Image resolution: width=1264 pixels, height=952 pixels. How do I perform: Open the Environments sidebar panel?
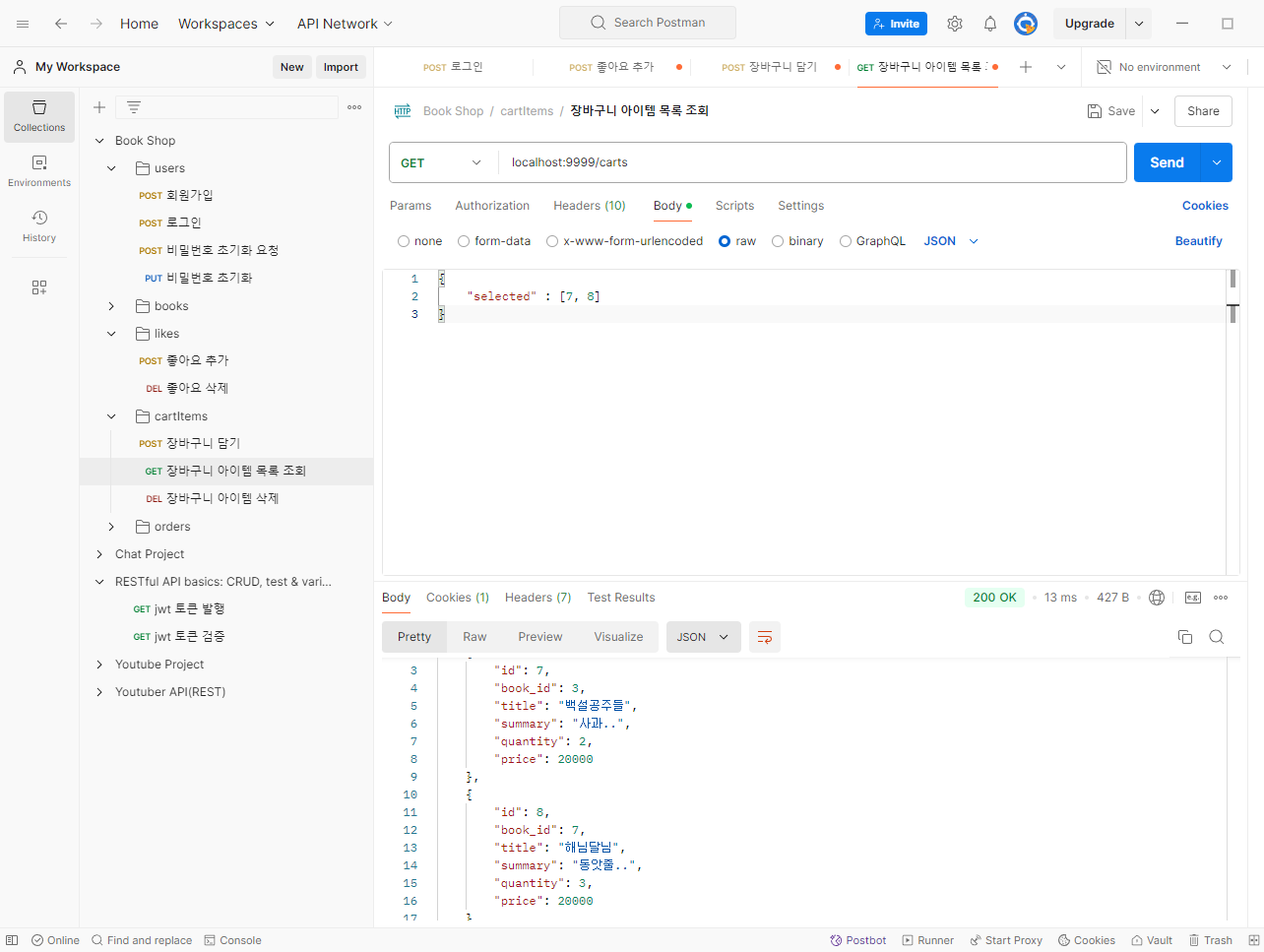pyautogui.click(x=39, y=171)
